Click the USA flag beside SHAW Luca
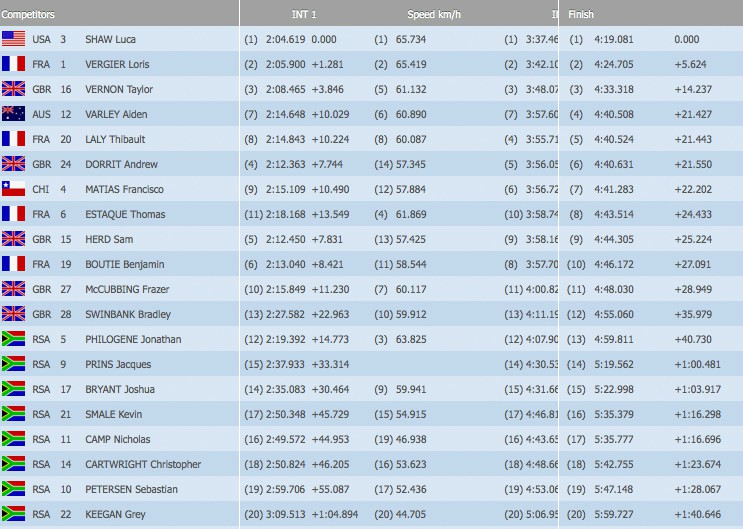This screenshot has height=529, width=743. click(x=14, y=39)
